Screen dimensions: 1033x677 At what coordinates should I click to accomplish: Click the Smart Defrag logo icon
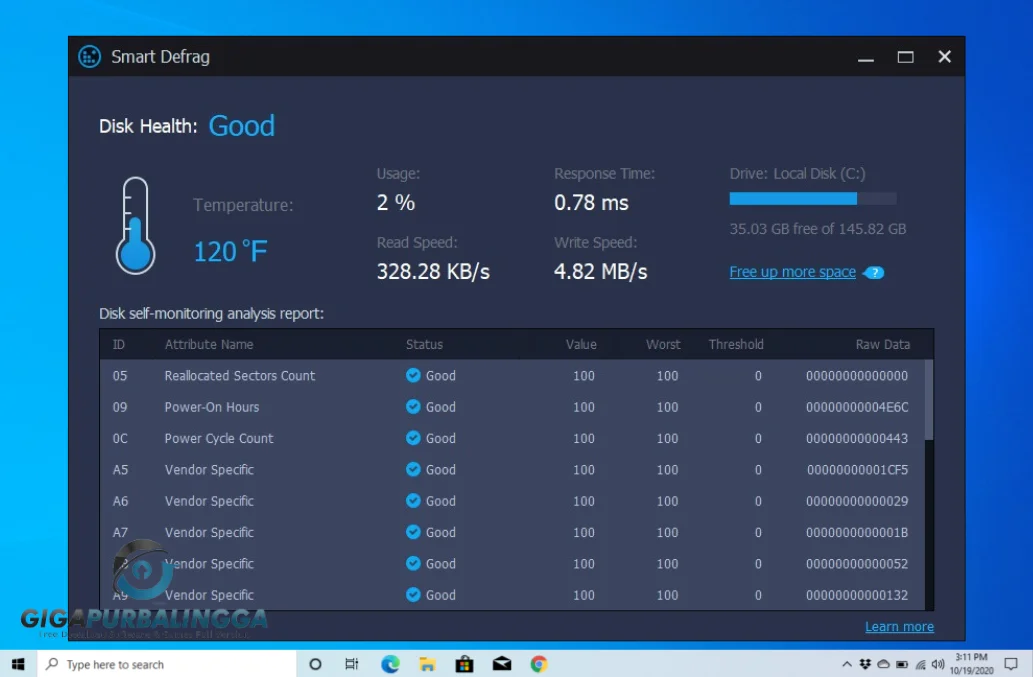(x=90, y=57)
